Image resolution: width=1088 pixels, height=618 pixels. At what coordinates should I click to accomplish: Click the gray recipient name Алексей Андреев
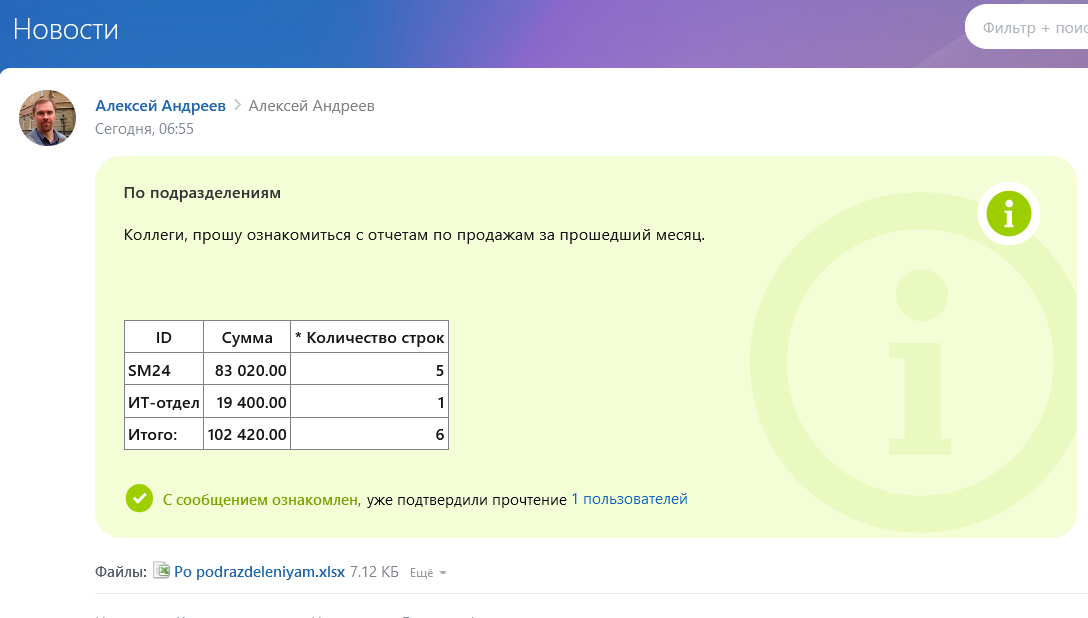[312, 105]
